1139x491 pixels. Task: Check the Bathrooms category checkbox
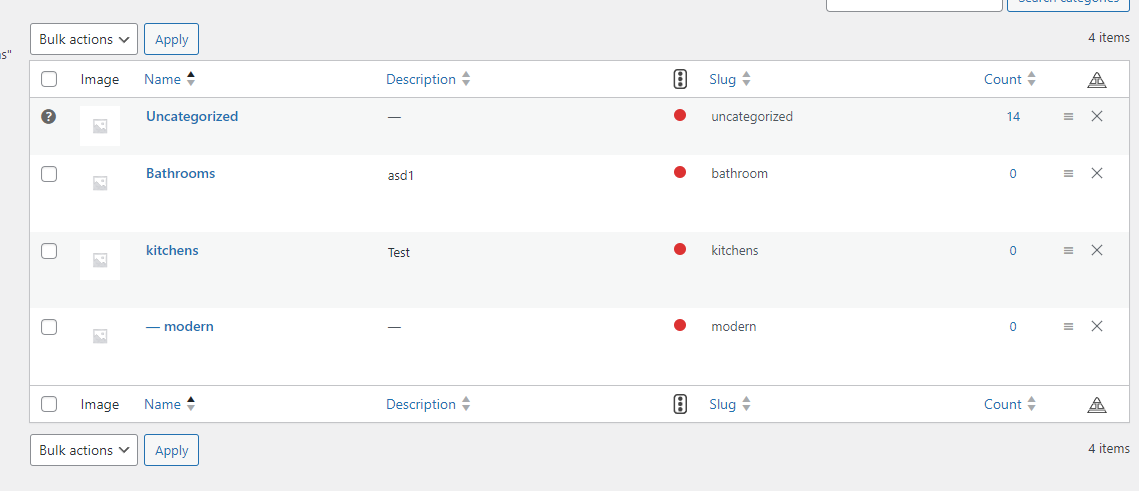point(49,174)
